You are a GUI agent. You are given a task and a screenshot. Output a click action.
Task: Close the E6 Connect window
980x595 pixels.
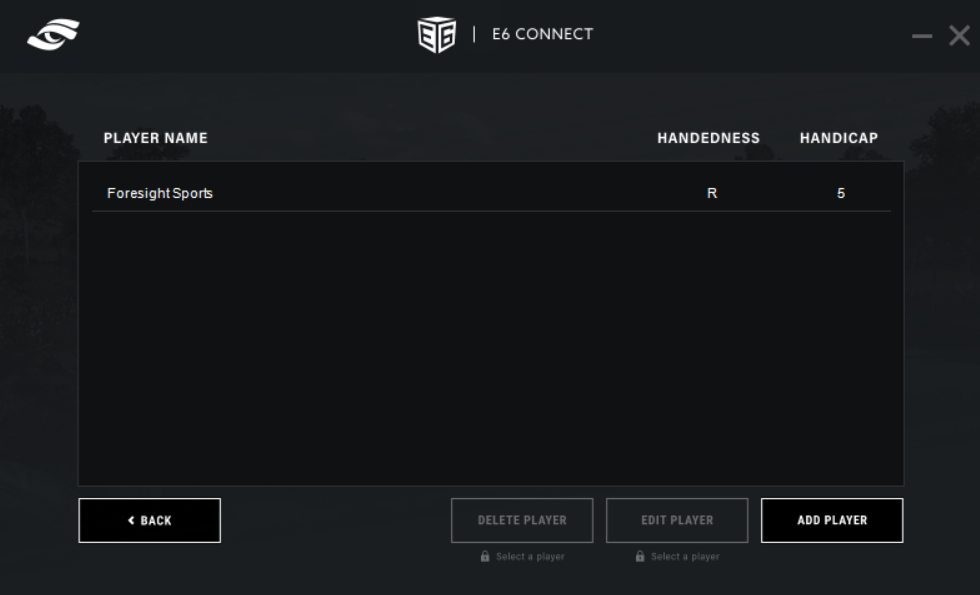pos(959,36)
